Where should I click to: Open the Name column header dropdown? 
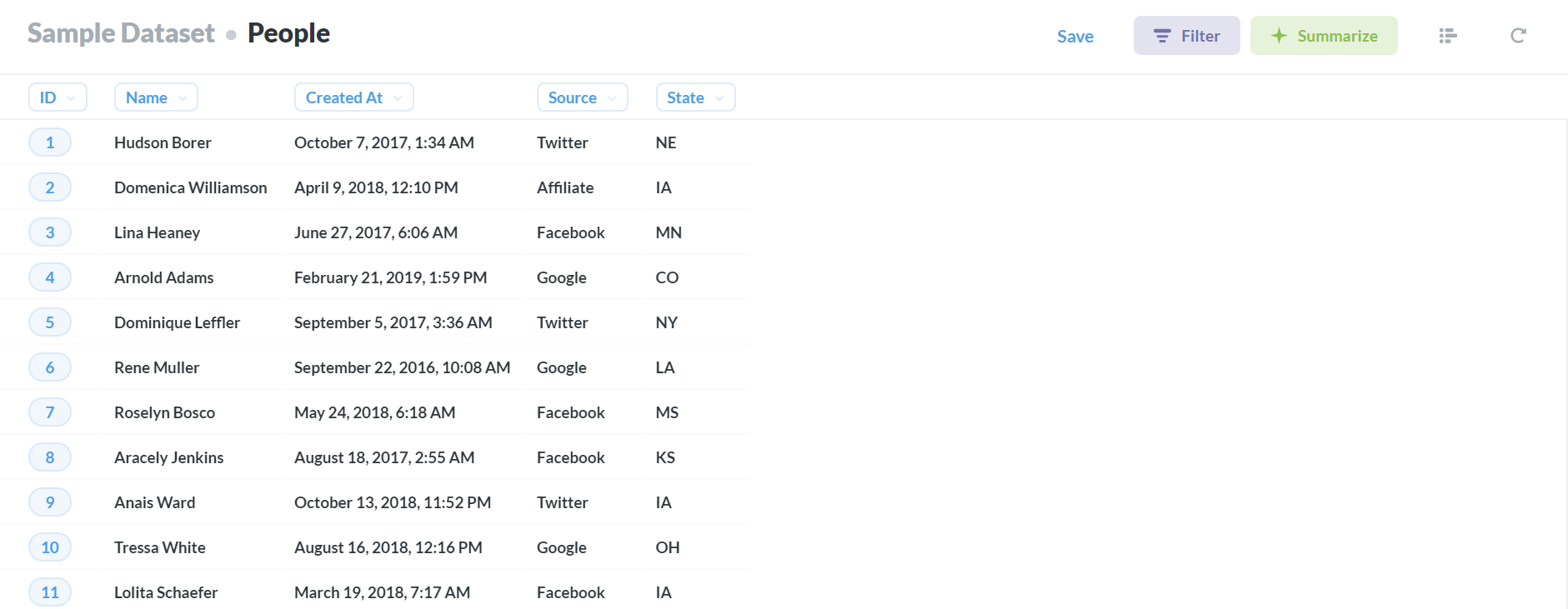pyautogui.click(x=156, y=97)
